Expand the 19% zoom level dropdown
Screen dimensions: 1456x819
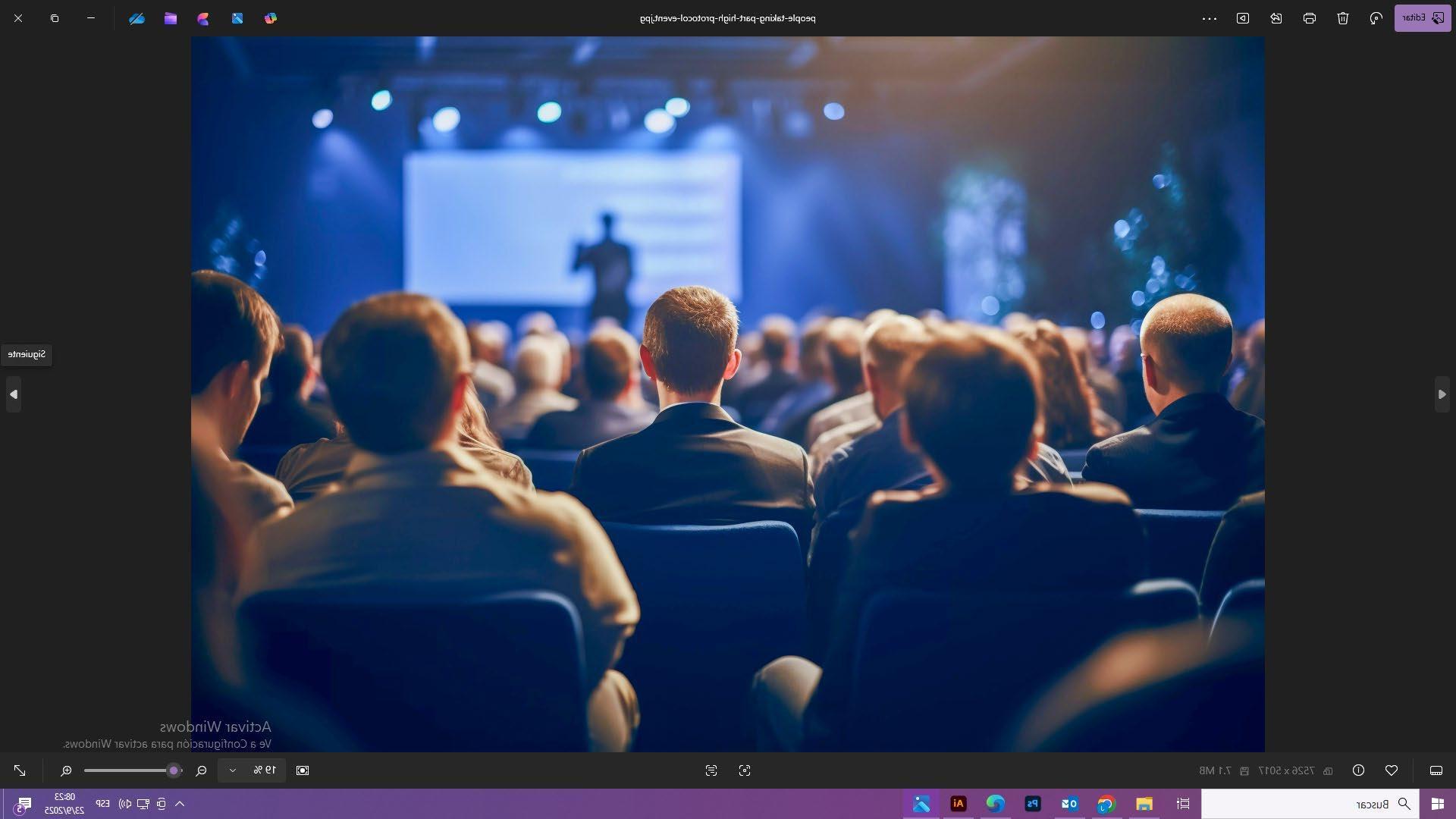point(233,770)
